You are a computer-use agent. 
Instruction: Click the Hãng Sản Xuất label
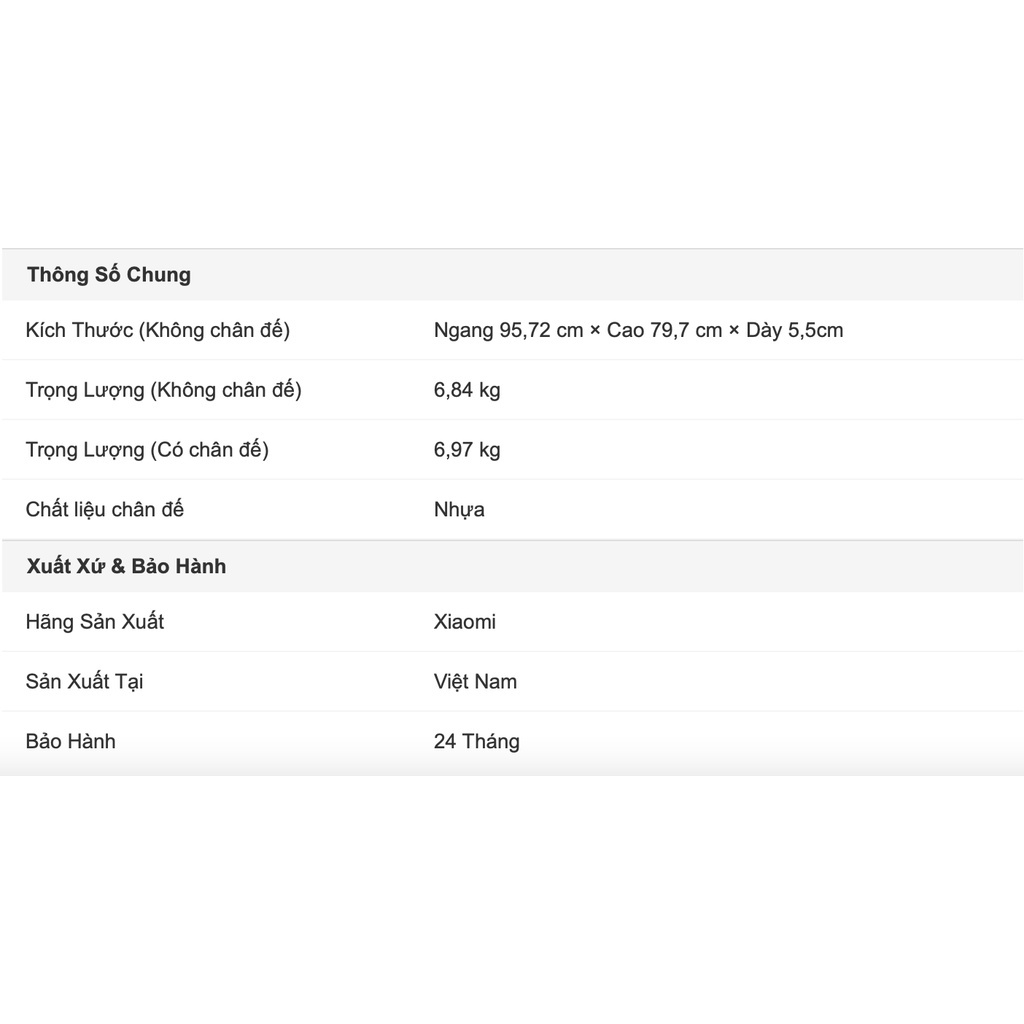pos(95,622)
